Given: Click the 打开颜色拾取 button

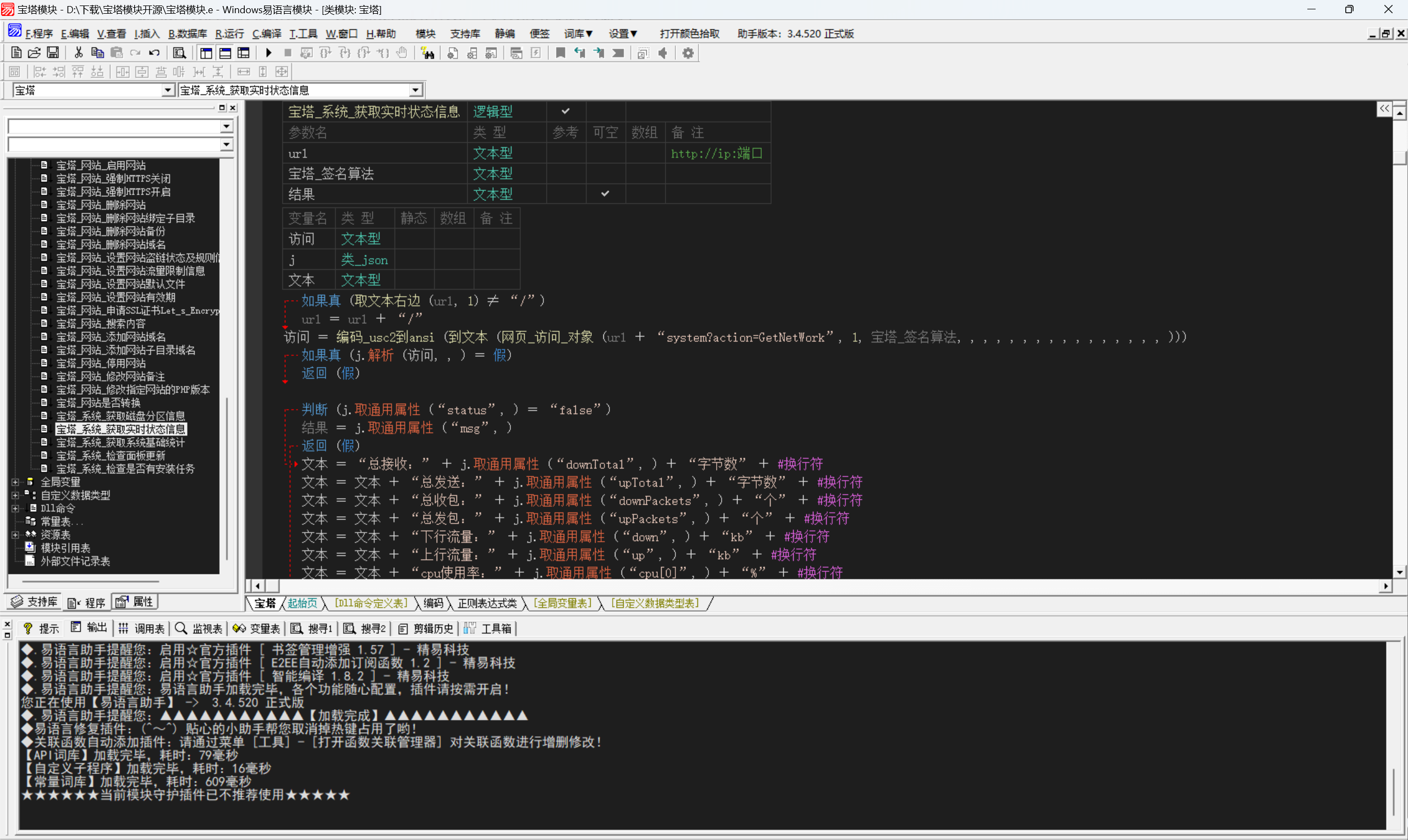Looking at the screenshot, I should (x=689, y=34).
